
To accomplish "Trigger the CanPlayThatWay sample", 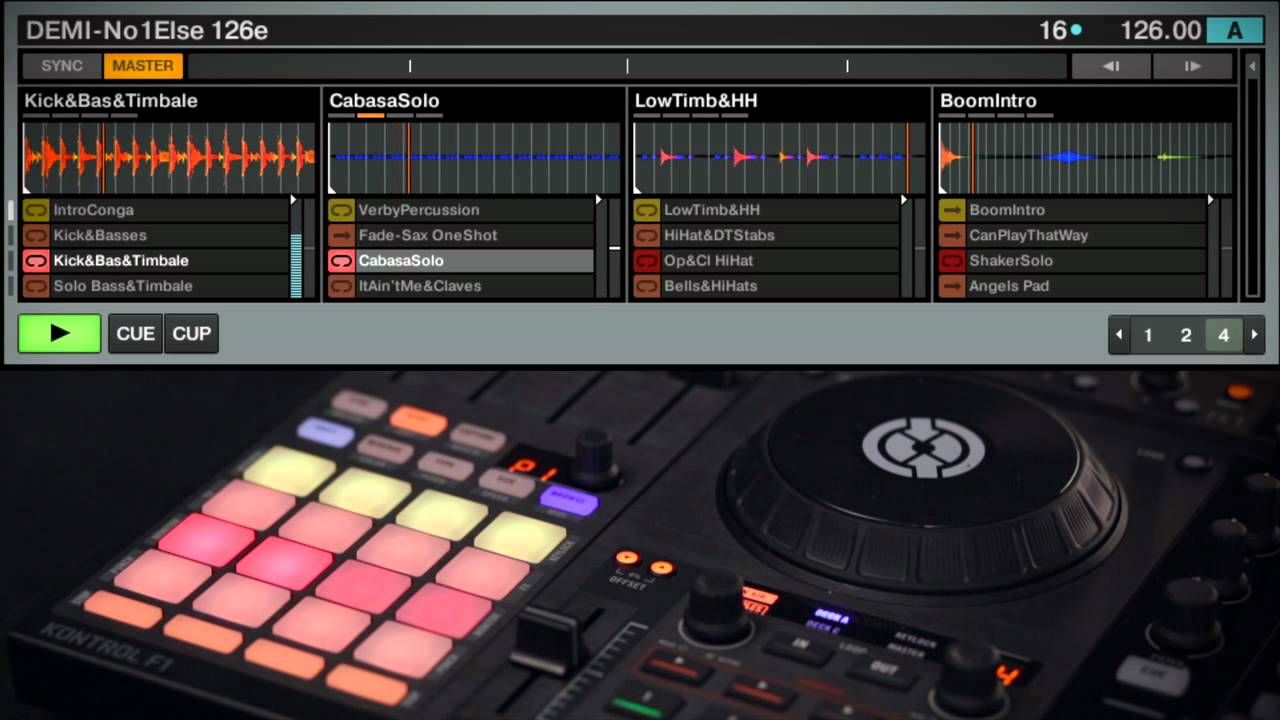I will coord(1072,235).
